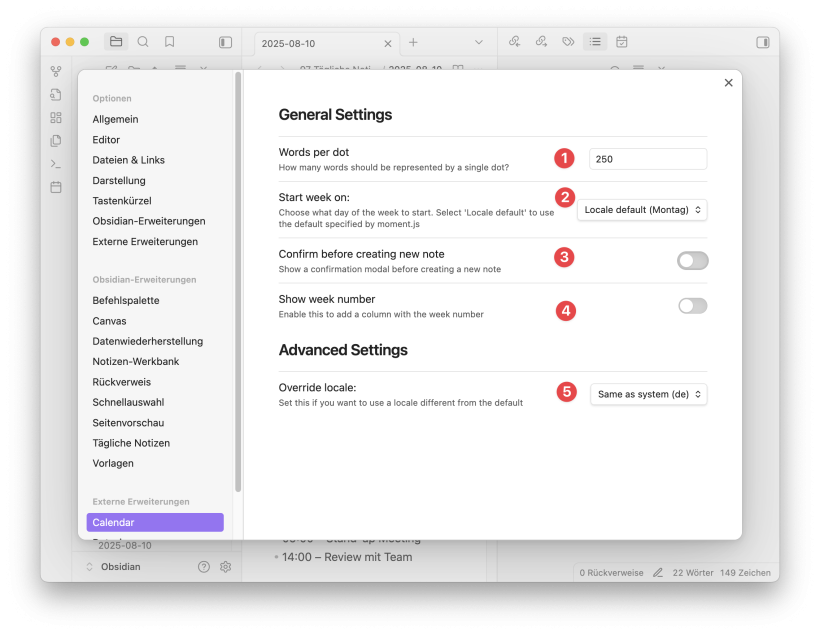Open templates ribbon icon
The height and width of the screenshot is (635, 820).
click(56, 141)
